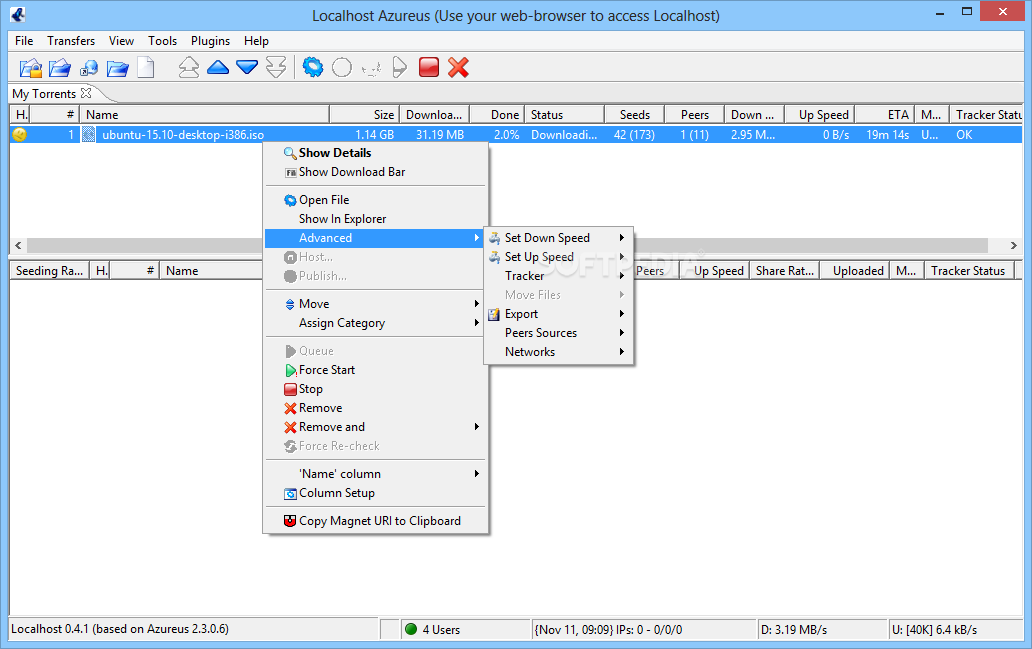Expand the Advanced submenu entry
The height and width of the screenshot is (649, 1032).
[x=376, y=238]
